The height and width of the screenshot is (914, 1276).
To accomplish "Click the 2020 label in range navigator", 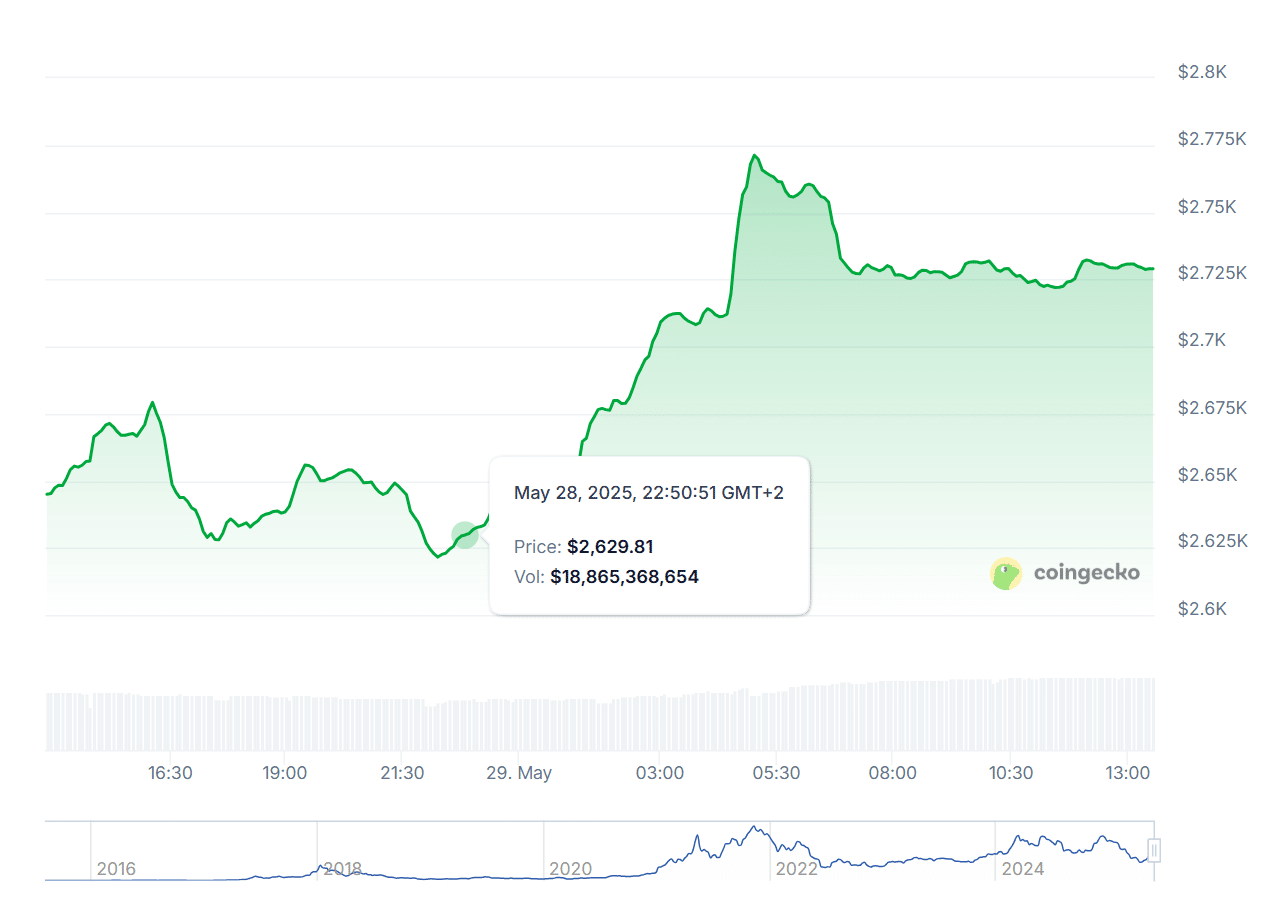I will coord(570,869).
